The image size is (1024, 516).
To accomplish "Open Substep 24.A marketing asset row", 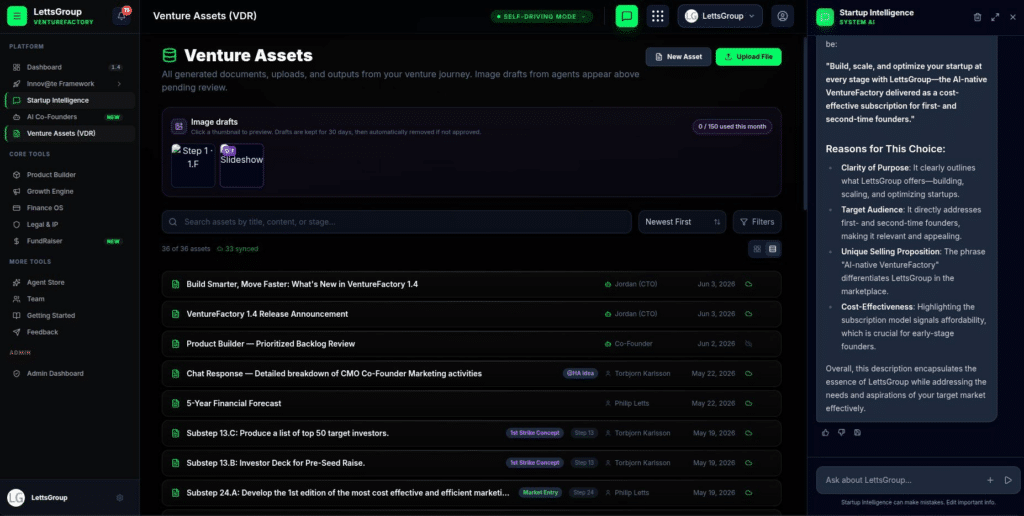I will pos(472,492).
